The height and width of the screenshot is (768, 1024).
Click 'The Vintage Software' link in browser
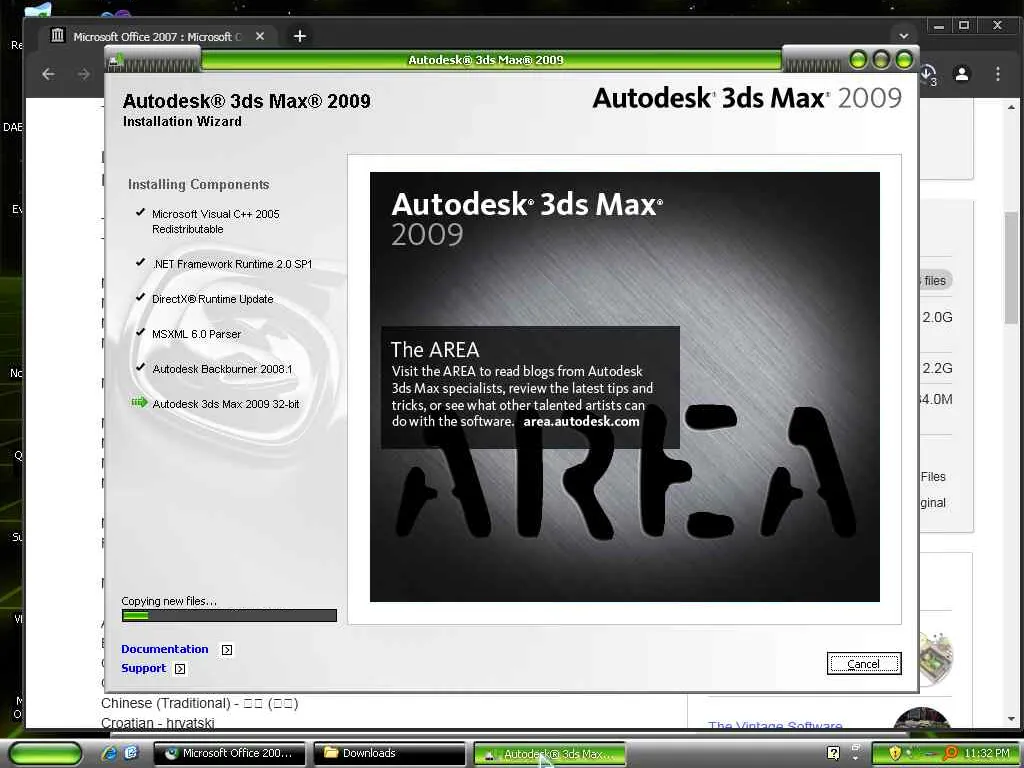coord(775,726)
